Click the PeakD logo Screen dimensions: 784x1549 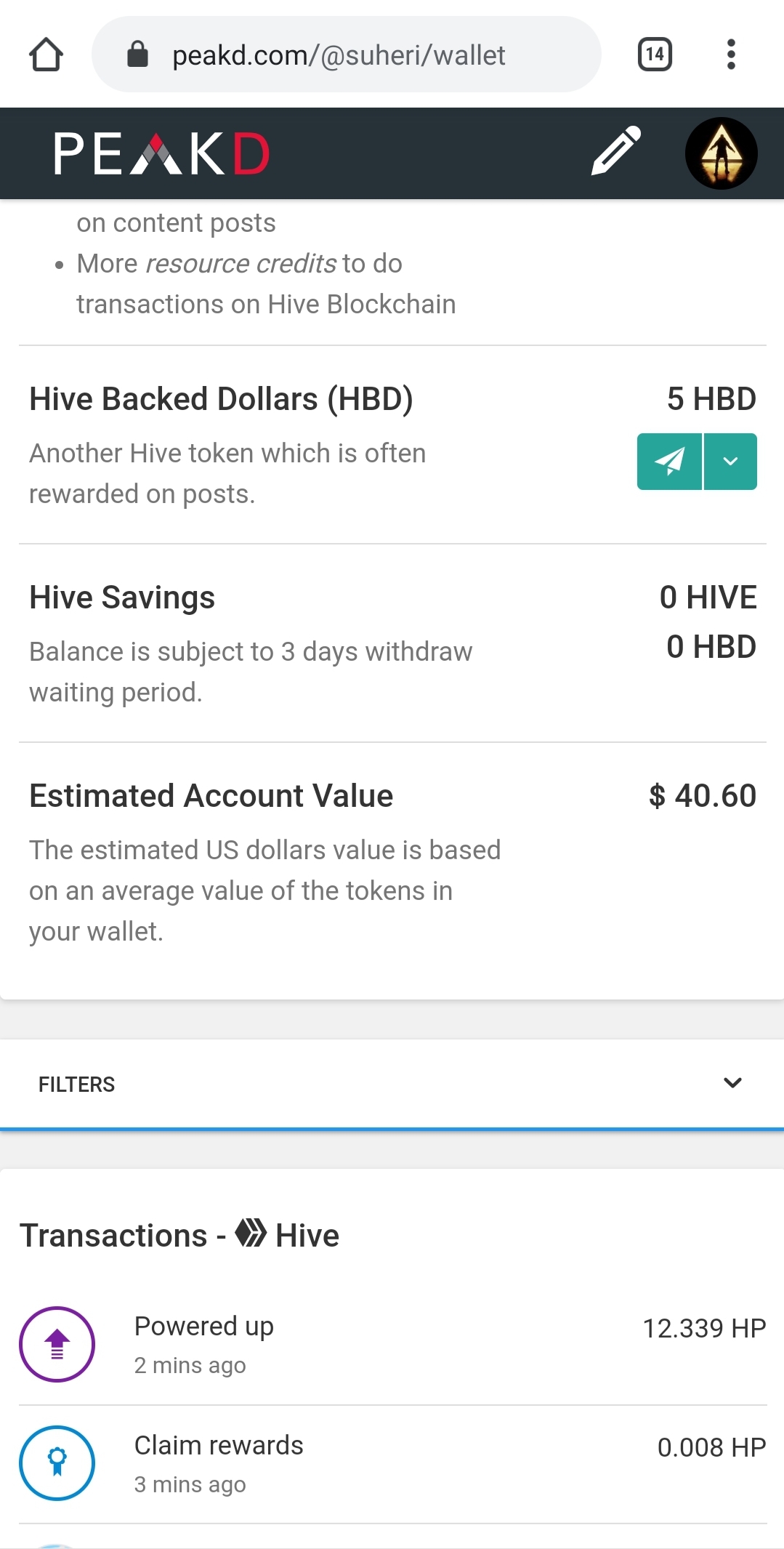point(162,153)
